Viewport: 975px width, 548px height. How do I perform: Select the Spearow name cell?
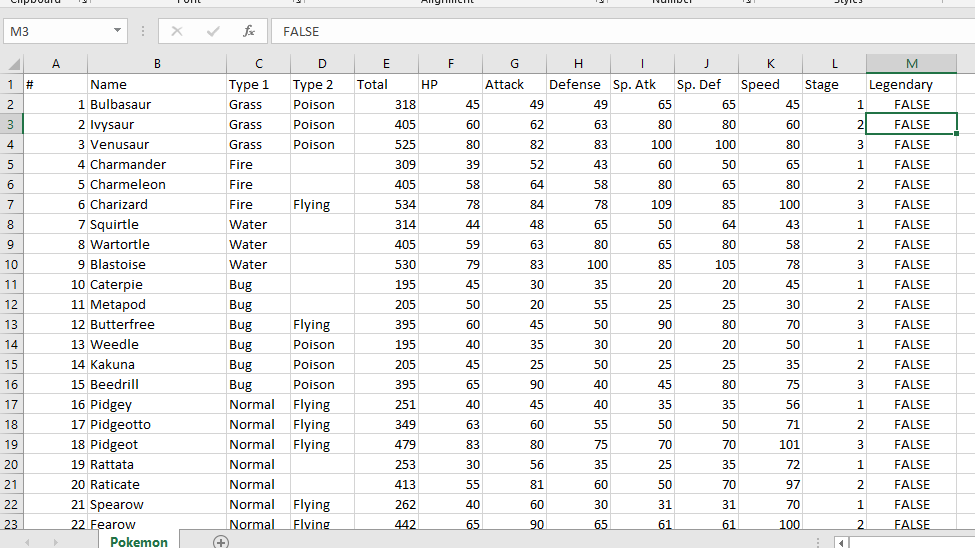157,504
